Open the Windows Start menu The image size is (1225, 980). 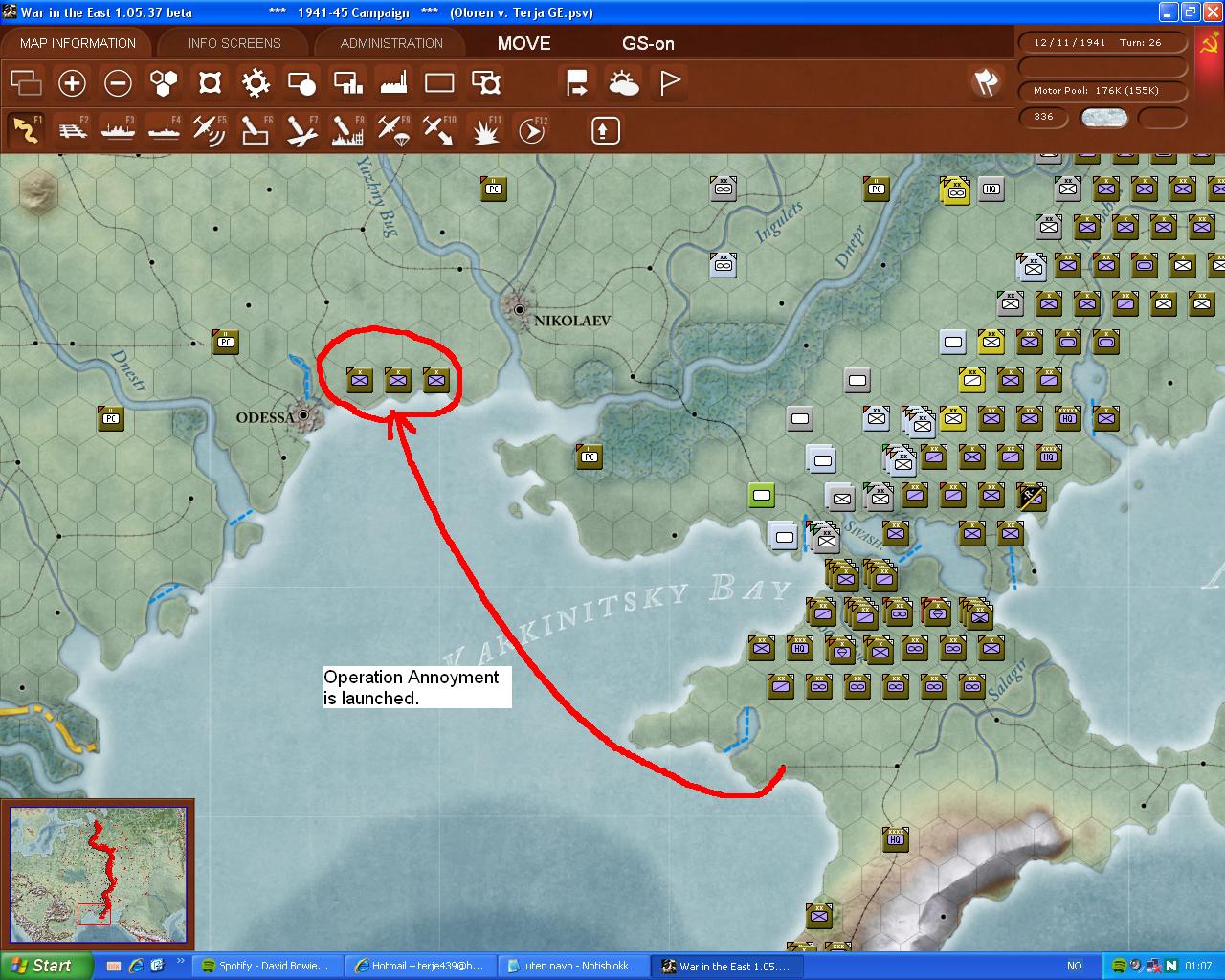(46, 966)
